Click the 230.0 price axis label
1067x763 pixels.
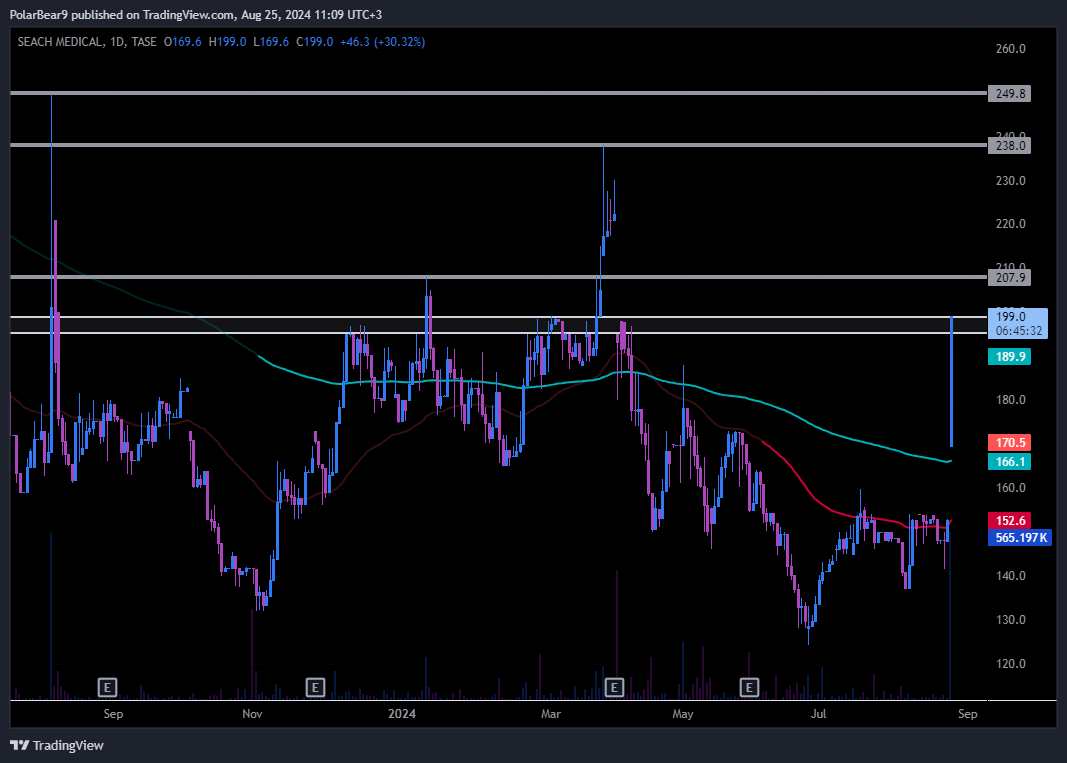pyautogui.click(x=1011, y=180)
